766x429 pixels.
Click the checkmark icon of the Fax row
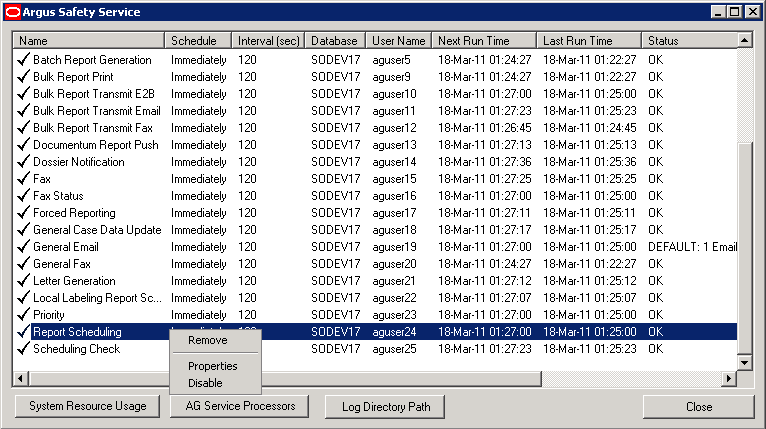[23, 179]
